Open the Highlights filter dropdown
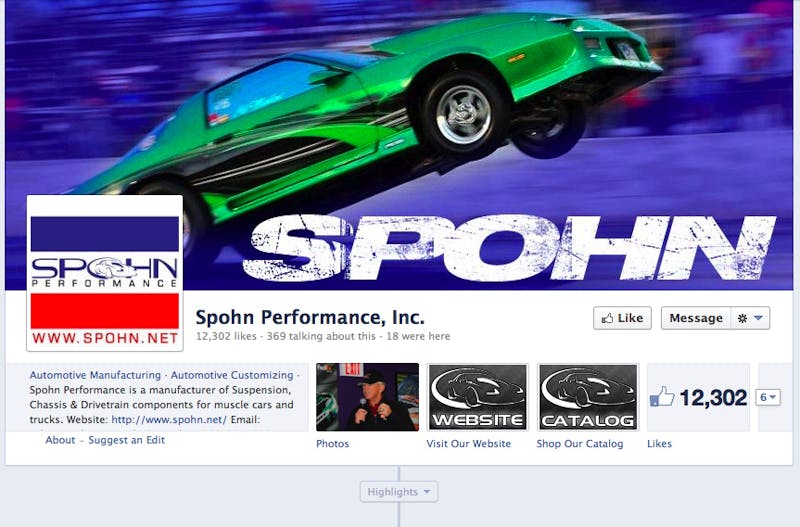The image size is (800, 527). pos(399,492)
